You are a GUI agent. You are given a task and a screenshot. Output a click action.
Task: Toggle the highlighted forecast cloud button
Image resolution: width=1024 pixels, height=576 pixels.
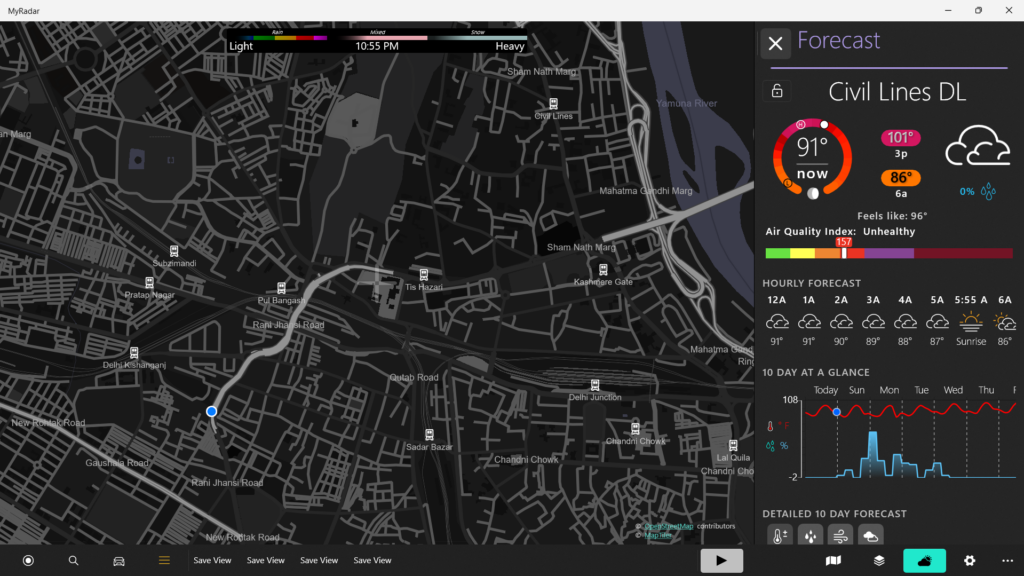point(924,560)
